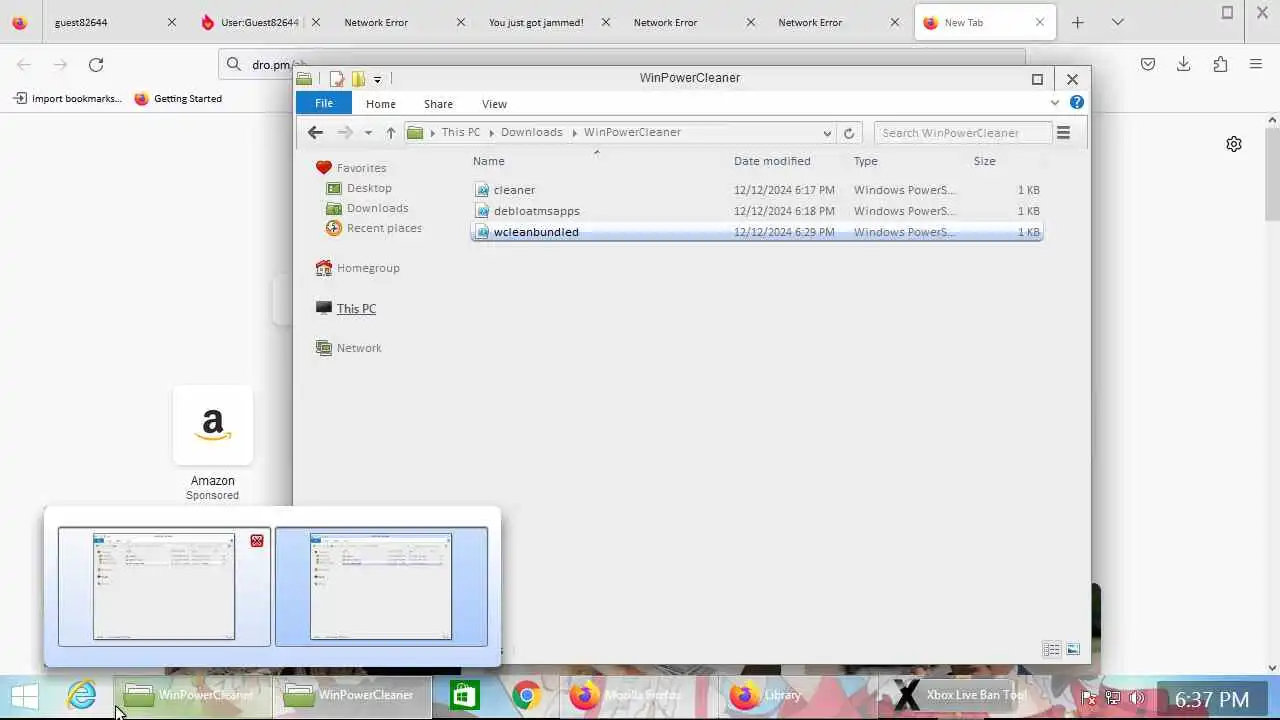Click the Search WinPowerCleaner input box
Screen dimensions: 1280x720
pos(962,132)
